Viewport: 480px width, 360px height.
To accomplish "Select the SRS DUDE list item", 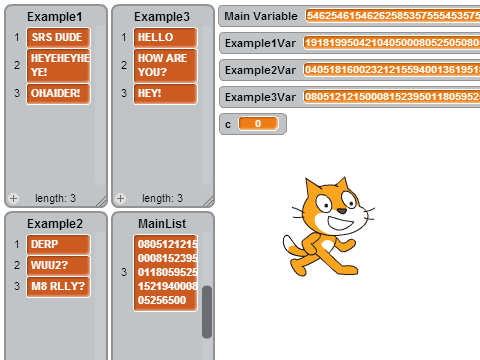I will [58, 37].
